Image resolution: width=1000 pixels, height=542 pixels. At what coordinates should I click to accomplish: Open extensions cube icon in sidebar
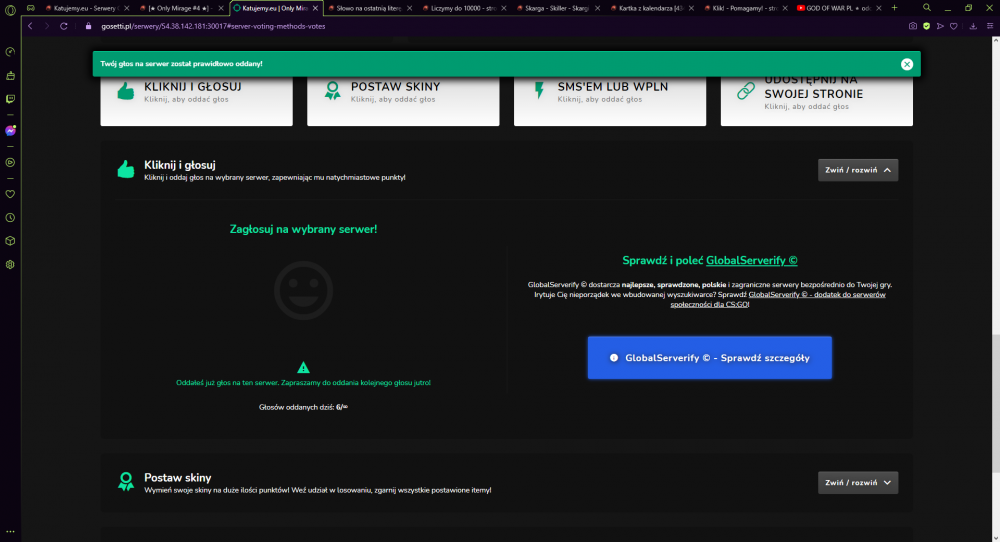pos(10,241)
